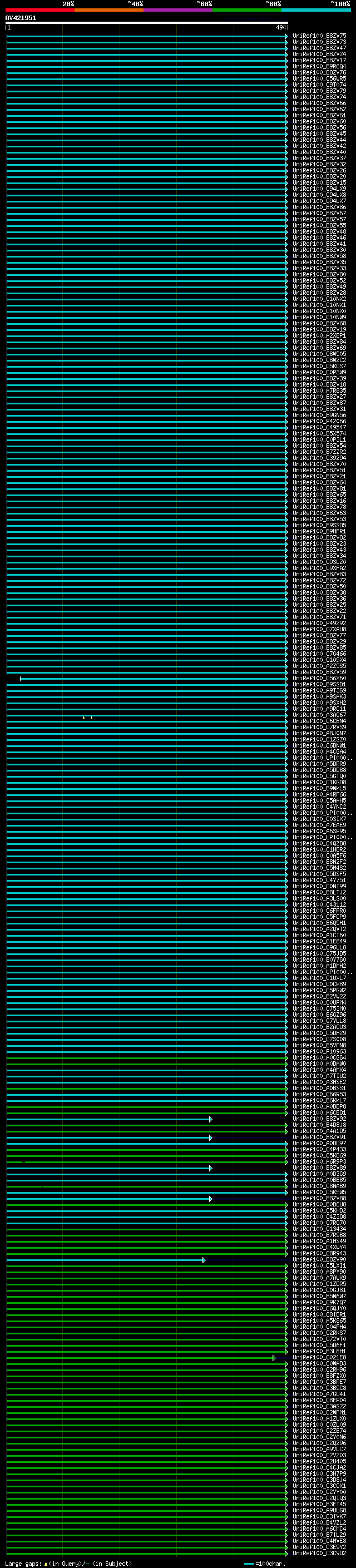Click label UniRef100_B8ZV46
356x1568 pixels.
tap(319, 238)
